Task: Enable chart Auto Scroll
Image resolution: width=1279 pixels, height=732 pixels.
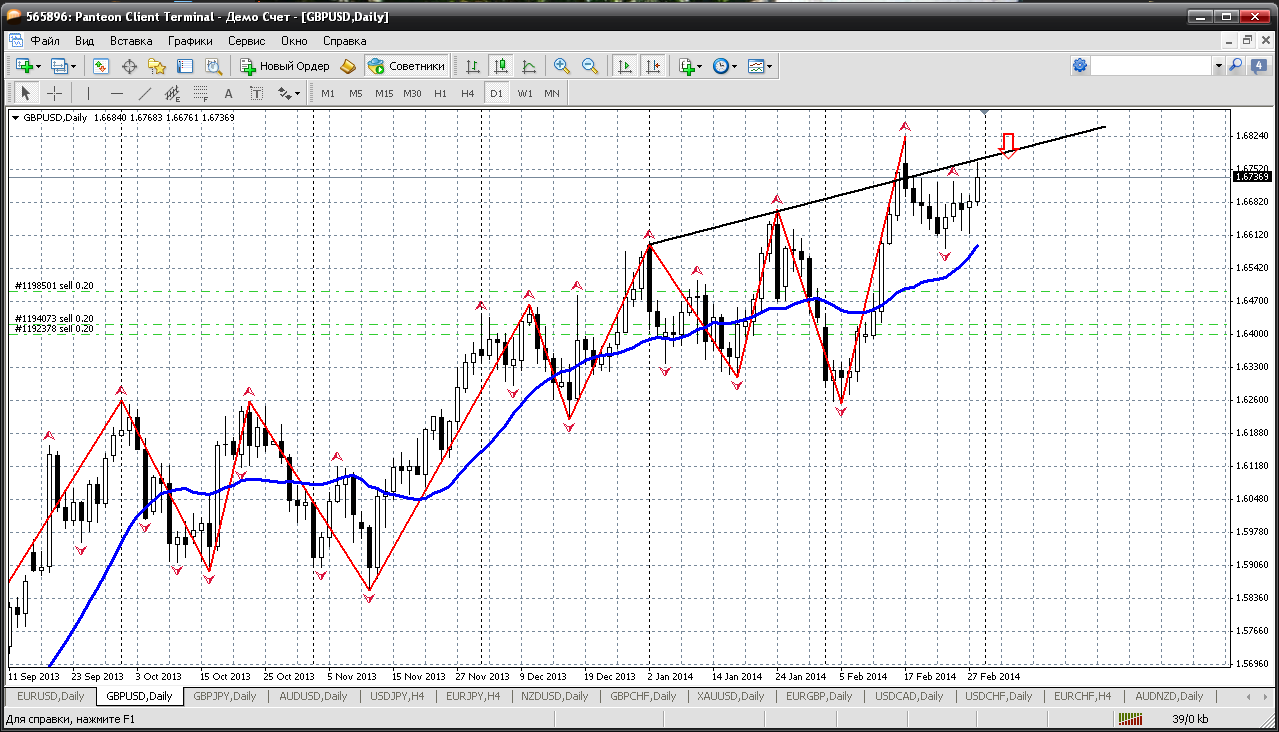Action: [x=625, y=66]
